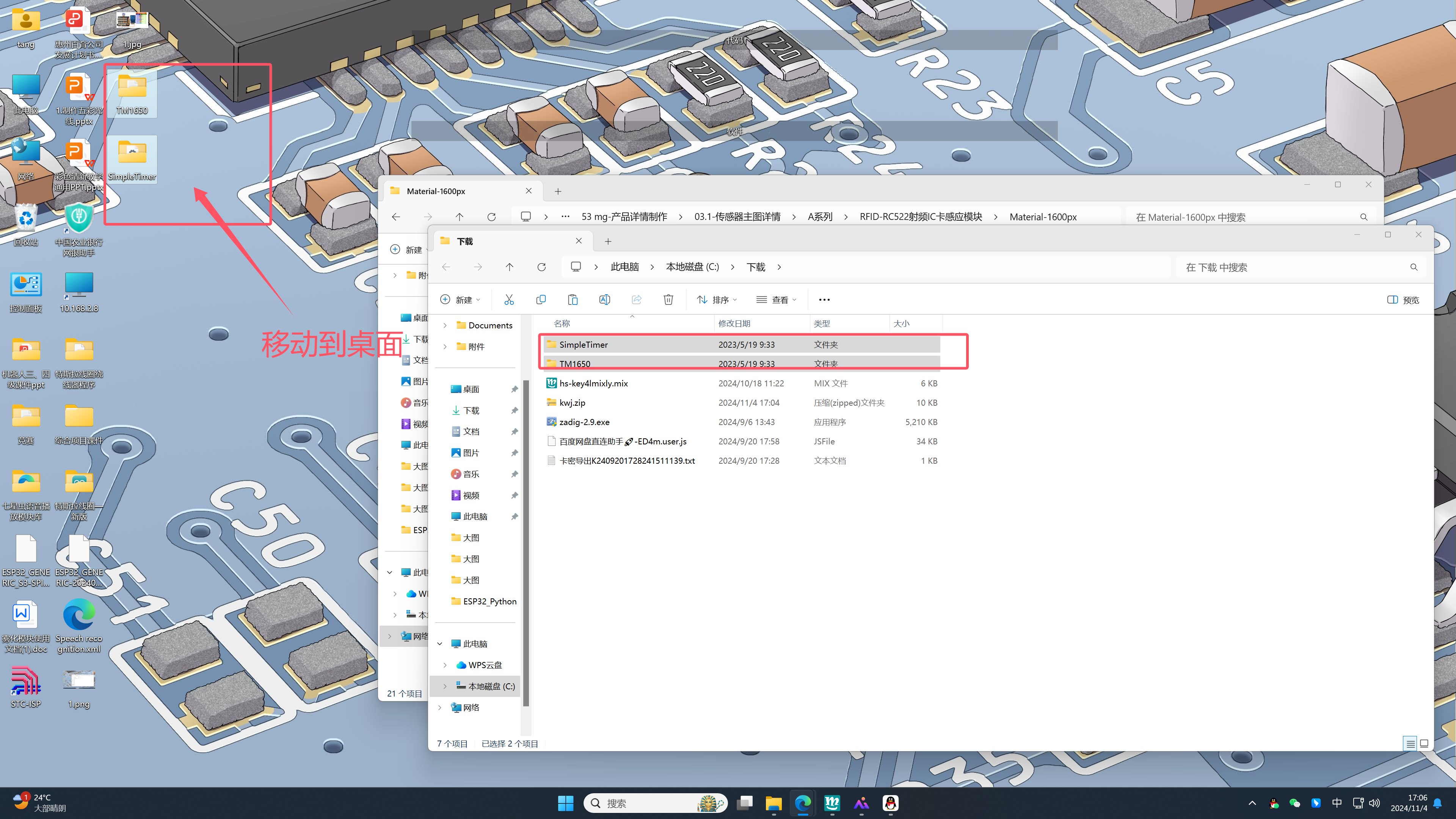This screenshot has height=819, width=1456.
Task: Click the Copy icon in Downloads toolbar
Action: tap(541, 300)
